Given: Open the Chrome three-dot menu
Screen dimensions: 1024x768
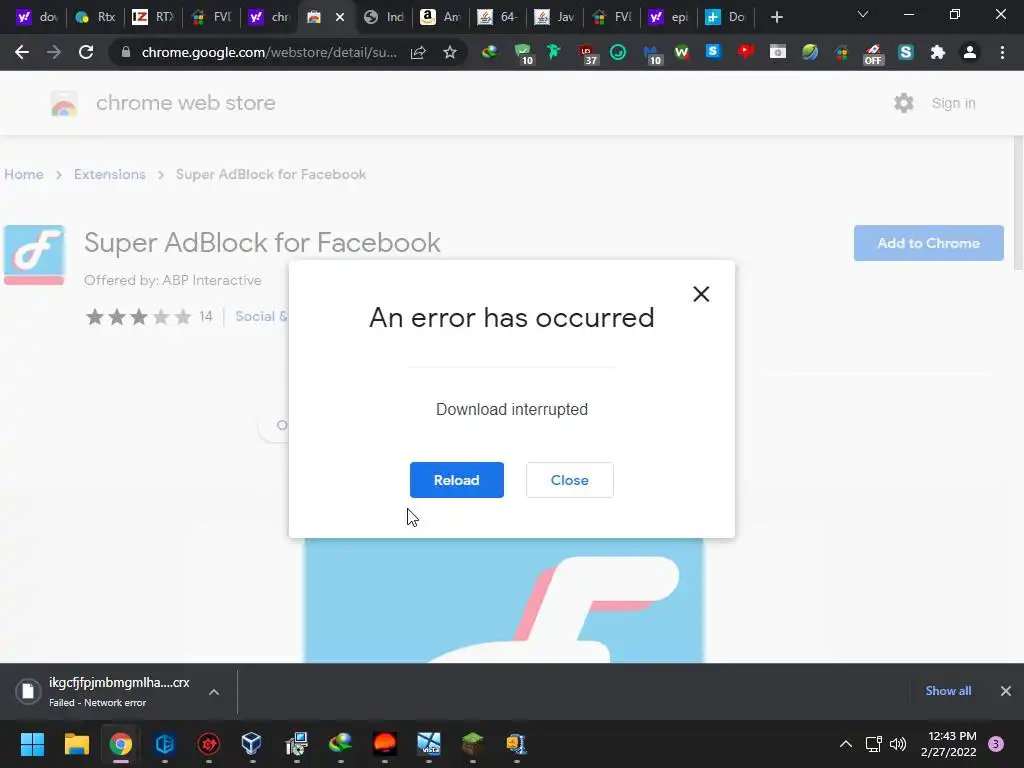Looking at the screenshot, I should tap(1002, 52).
